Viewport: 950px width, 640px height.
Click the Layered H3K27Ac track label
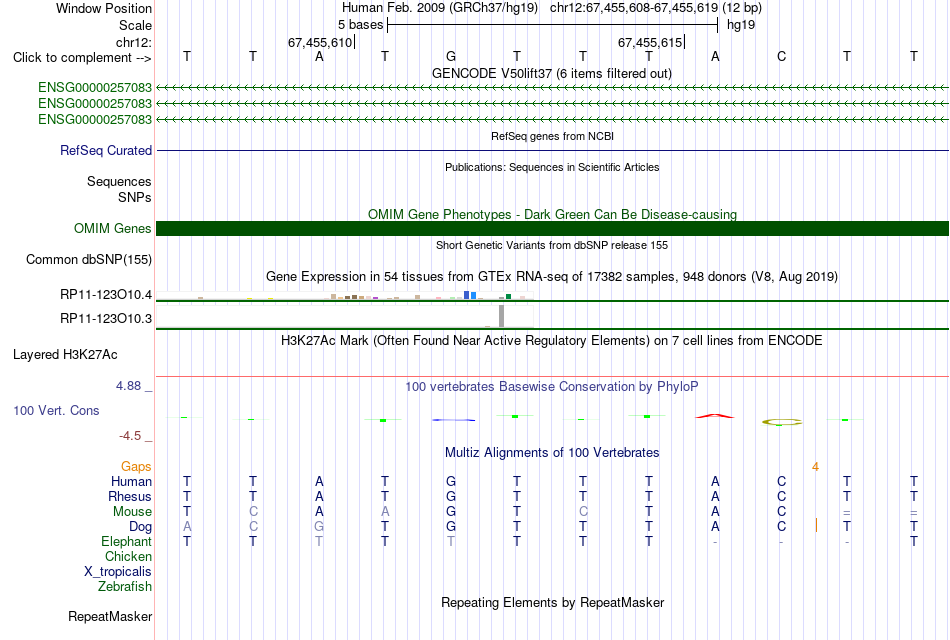coord(65,355)
